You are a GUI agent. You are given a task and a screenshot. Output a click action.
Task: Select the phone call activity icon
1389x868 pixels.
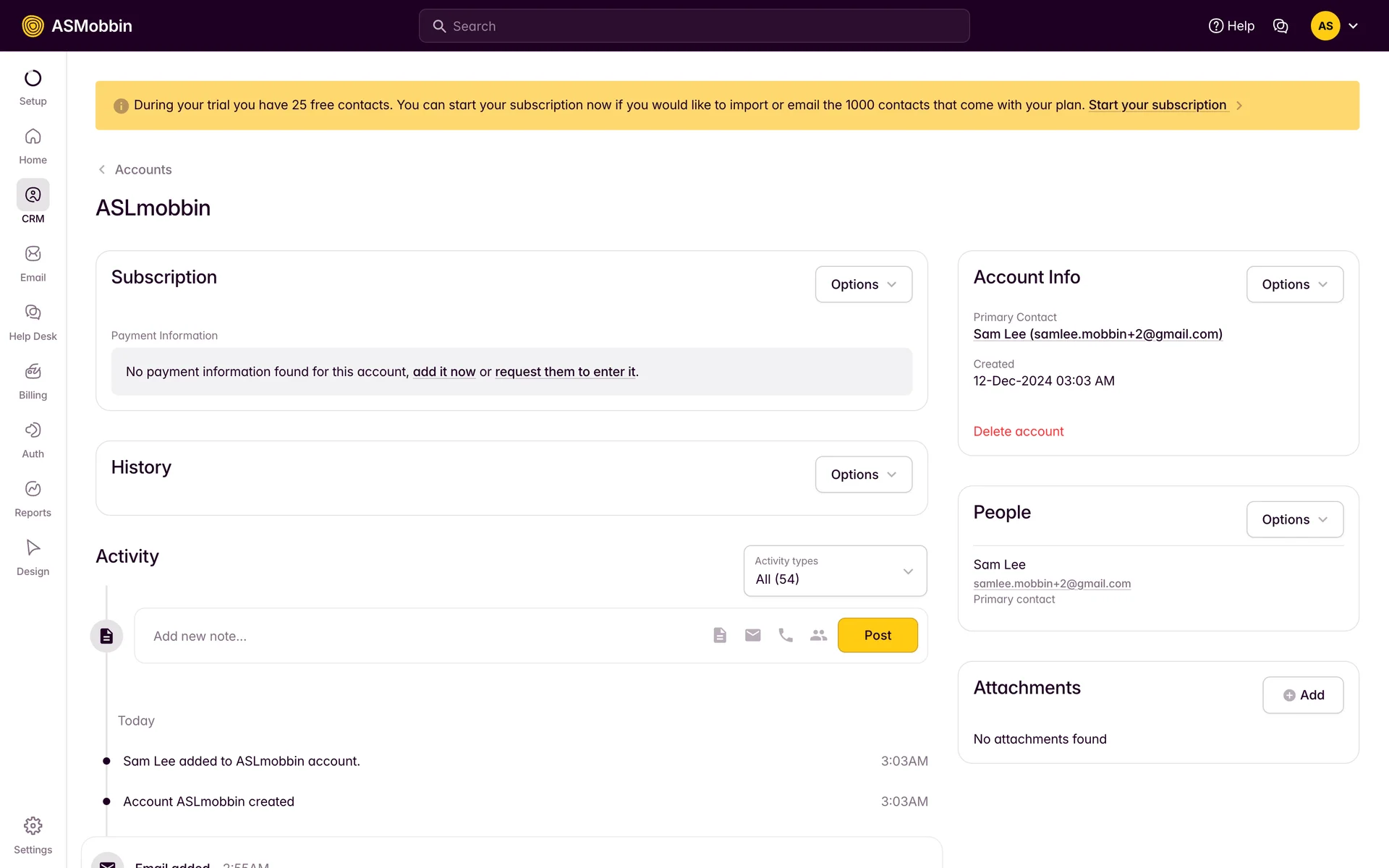(786, 635)
